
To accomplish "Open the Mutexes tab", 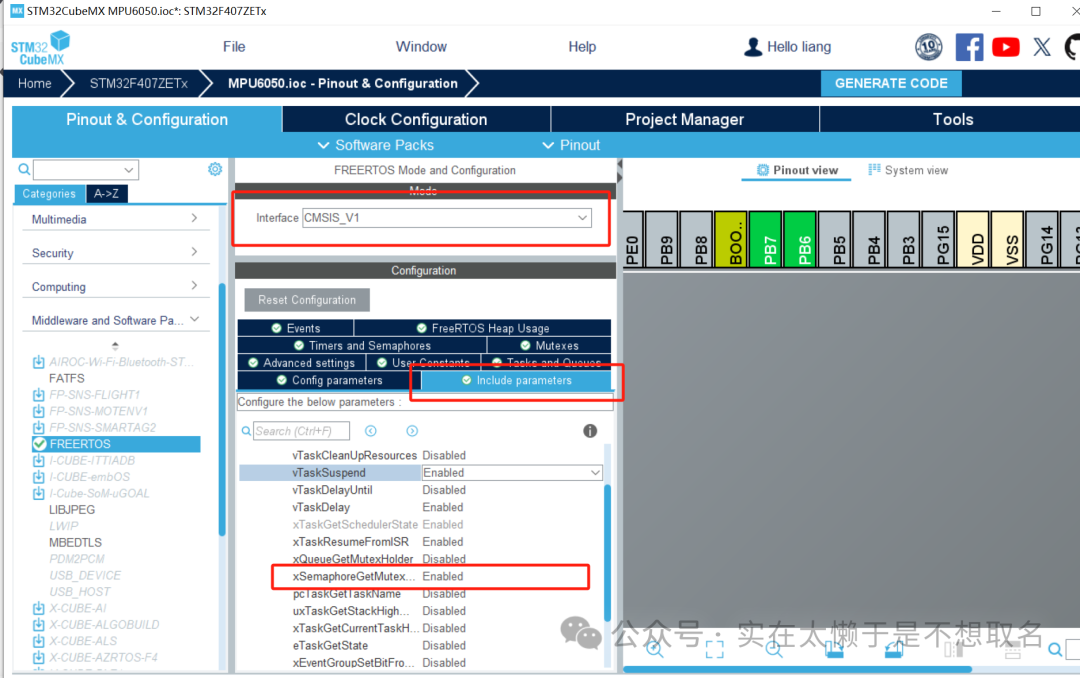I will (550, 345).
